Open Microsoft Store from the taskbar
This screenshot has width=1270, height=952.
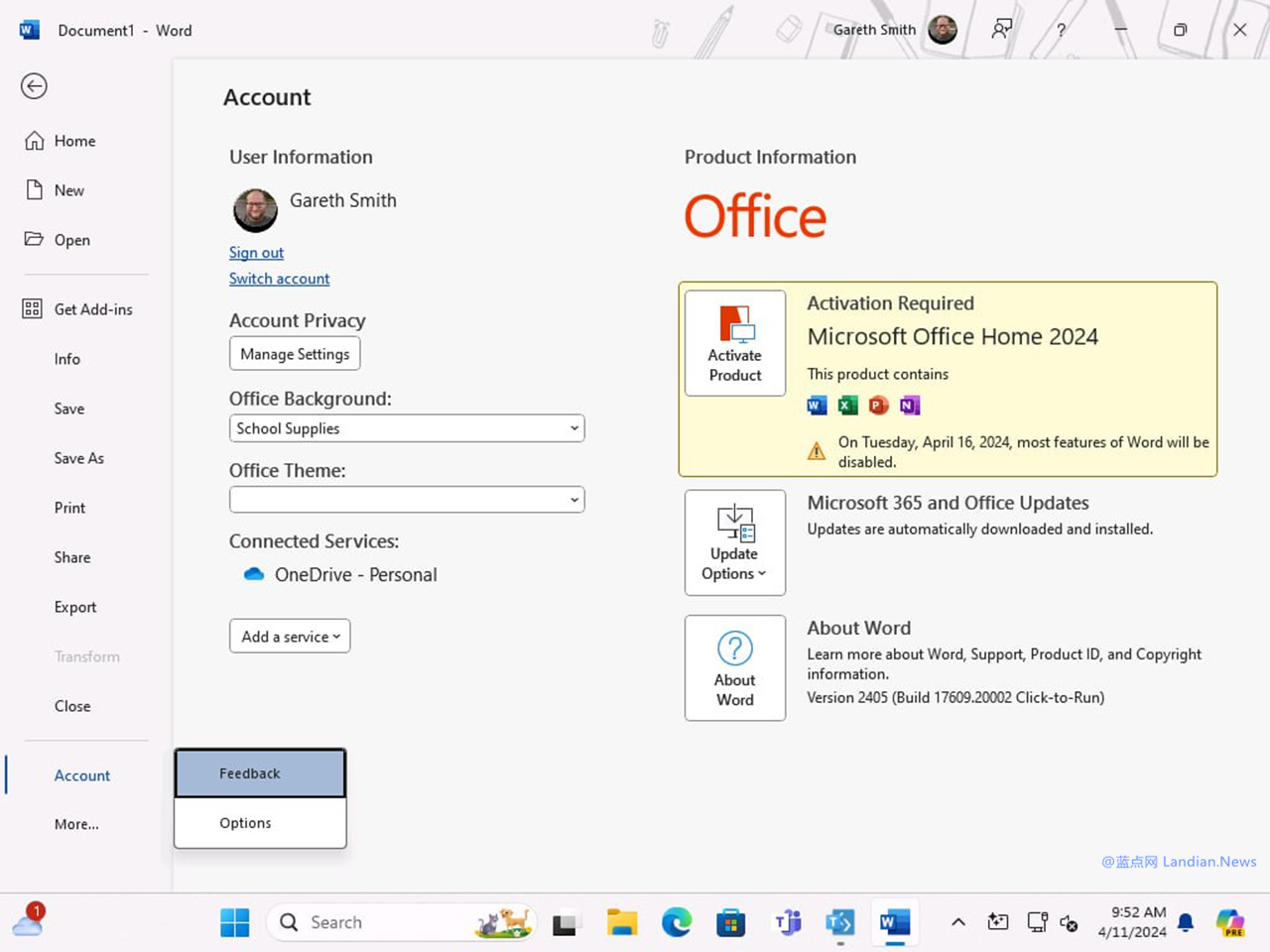(x=731, y=922)
